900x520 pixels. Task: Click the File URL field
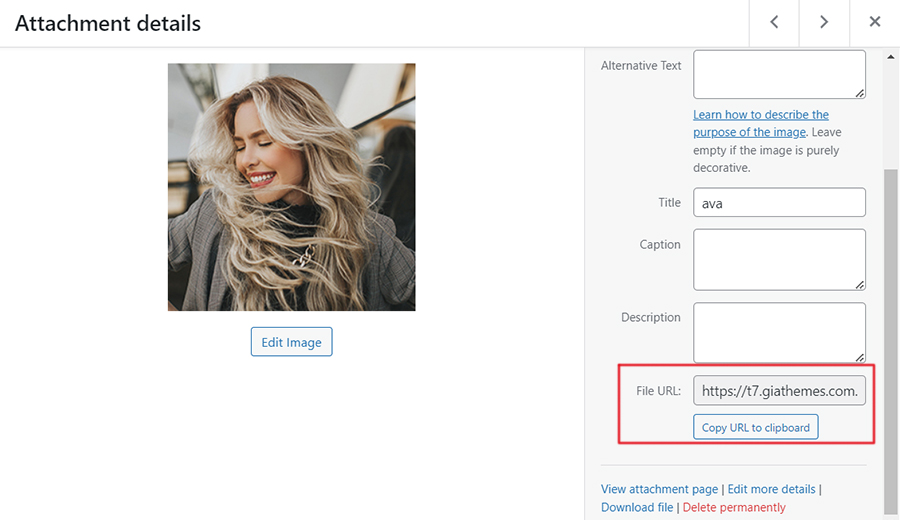[778, 391]
